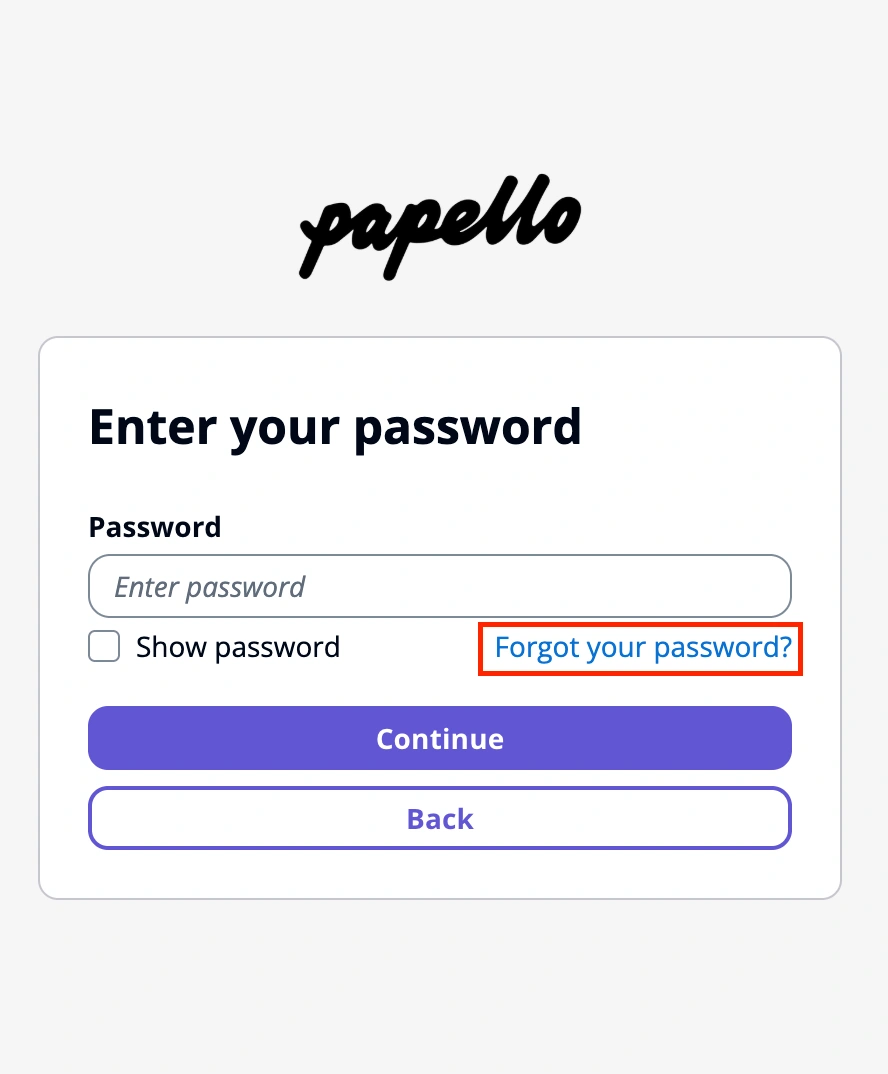
Task: Click the highlighted Forgot your password area
Action: [x=640, y=648]
